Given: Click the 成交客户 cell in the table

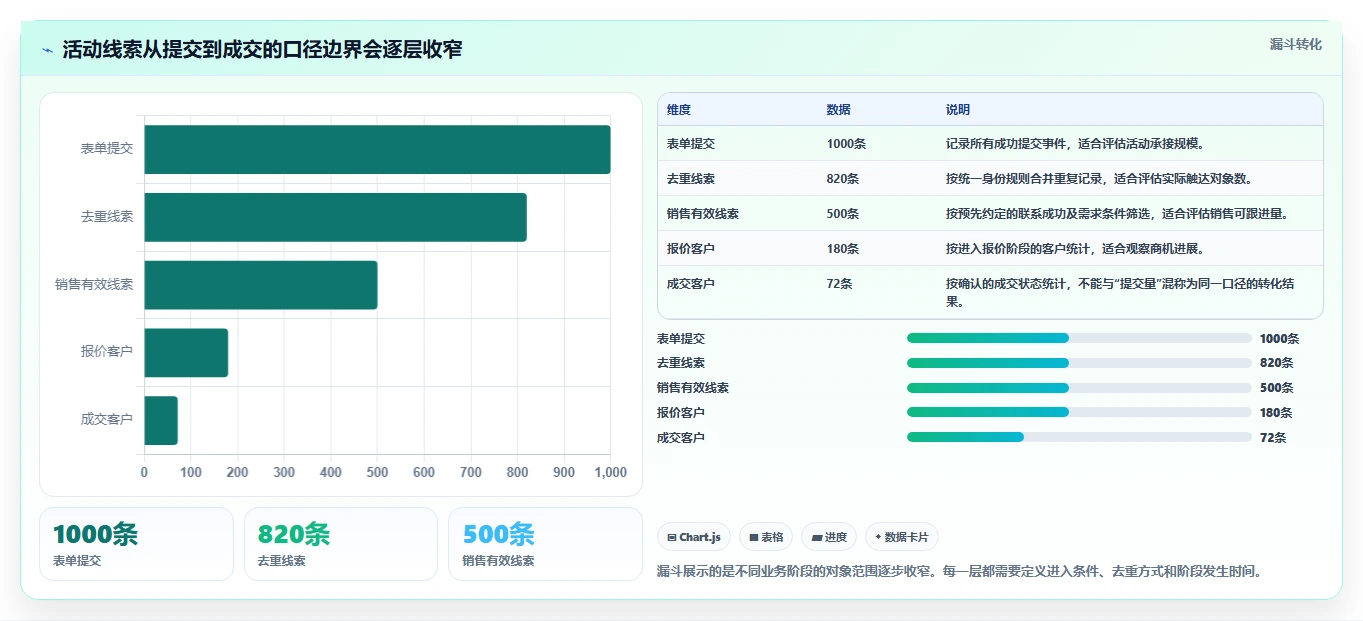Looking at the screenshot, I should click(x=691, y=284).
